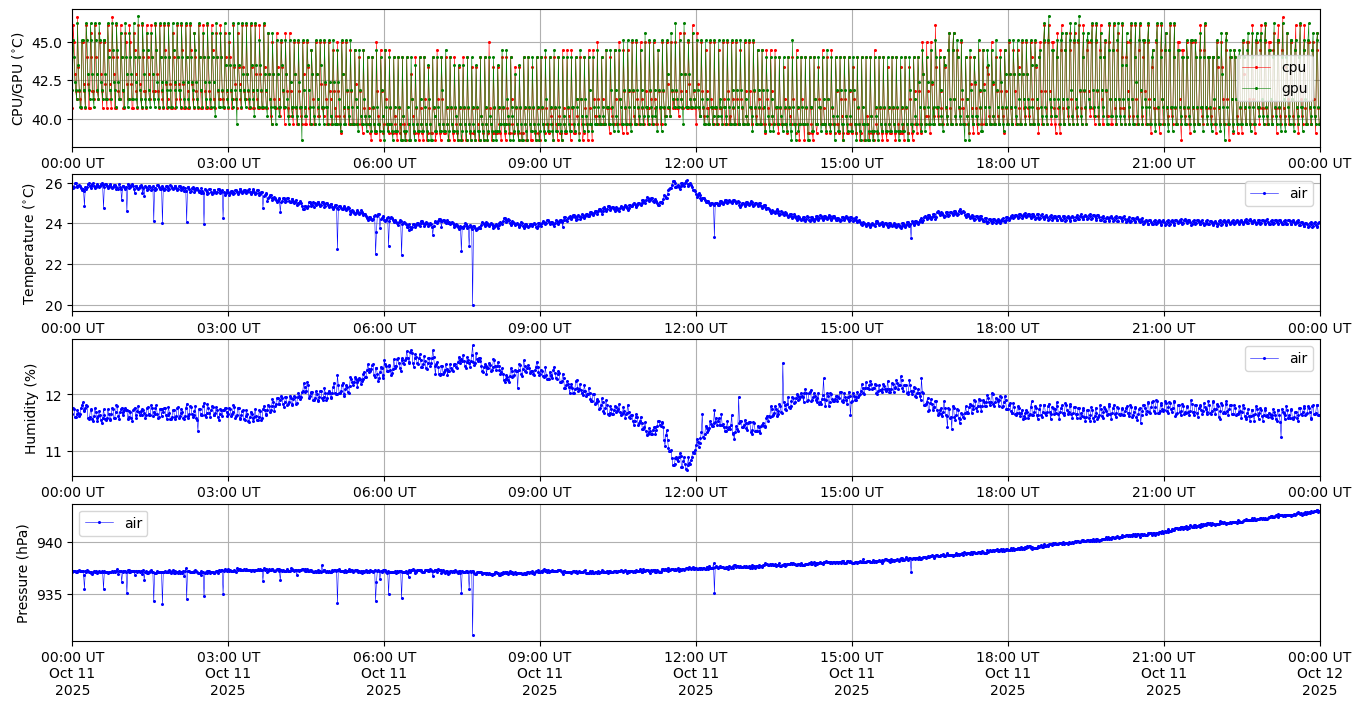
Task: Click the CPU/GPU (°C) y-axis label
Action: pyautogui.click(x=17, y=79)
